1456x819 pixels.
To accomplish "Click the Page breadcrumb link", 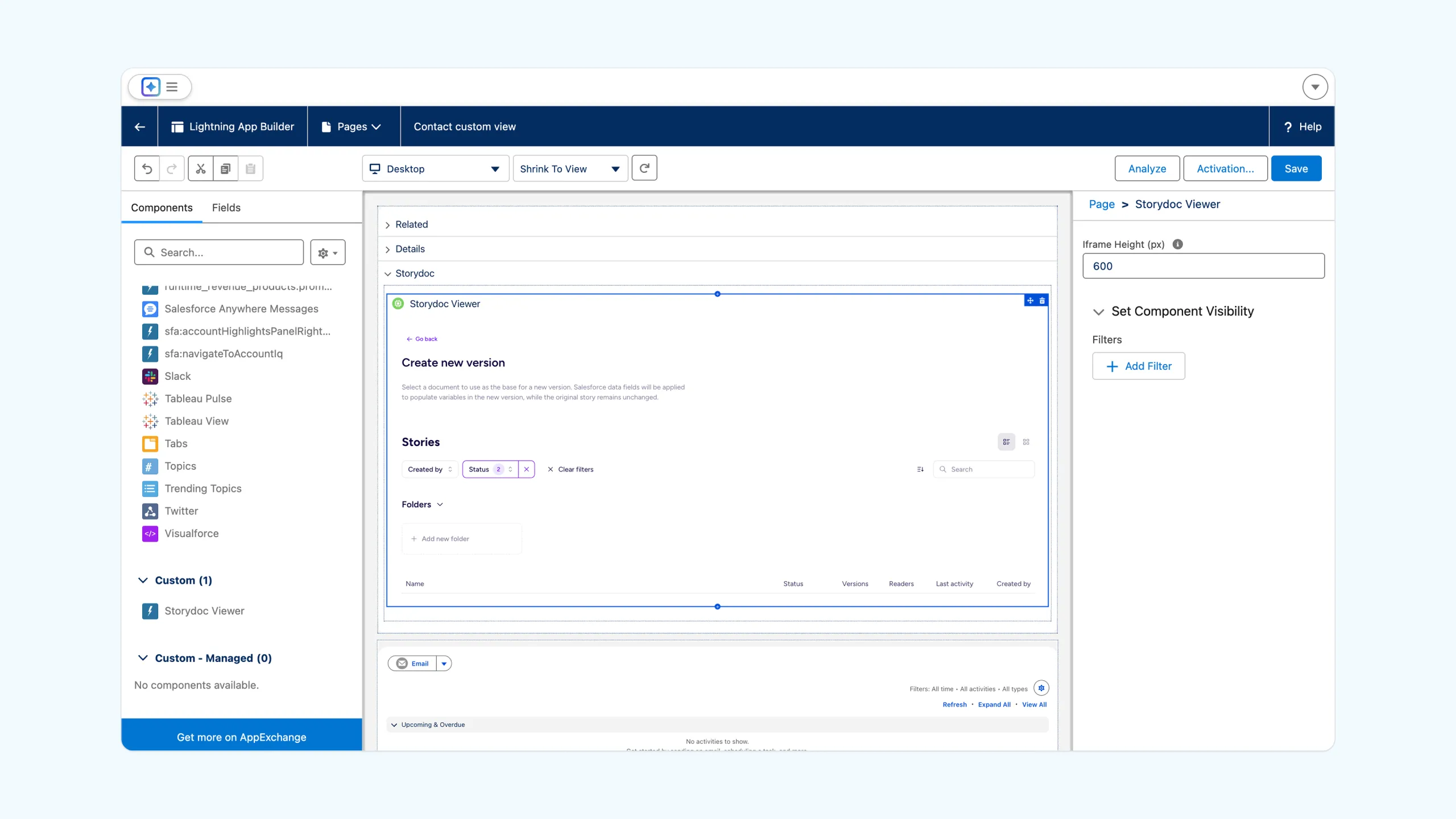I will [1102, 204].
